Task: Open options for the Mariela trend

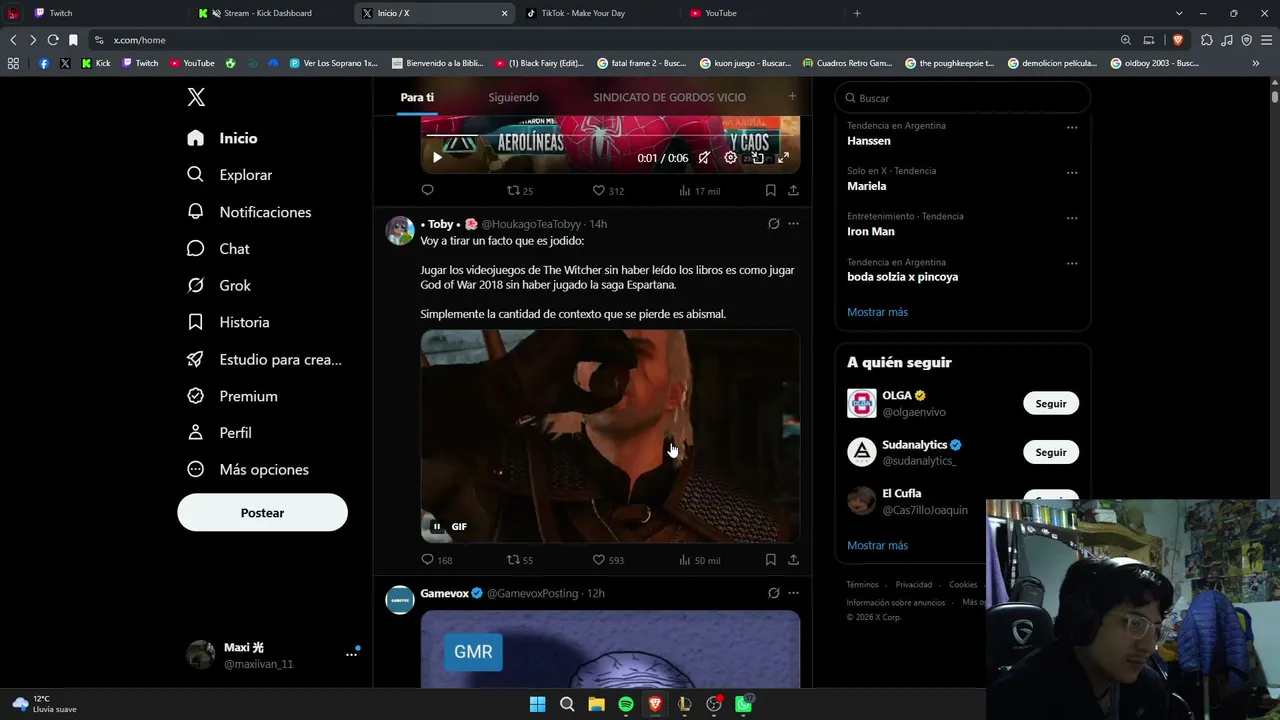Action: click(x=1072, y=172)
